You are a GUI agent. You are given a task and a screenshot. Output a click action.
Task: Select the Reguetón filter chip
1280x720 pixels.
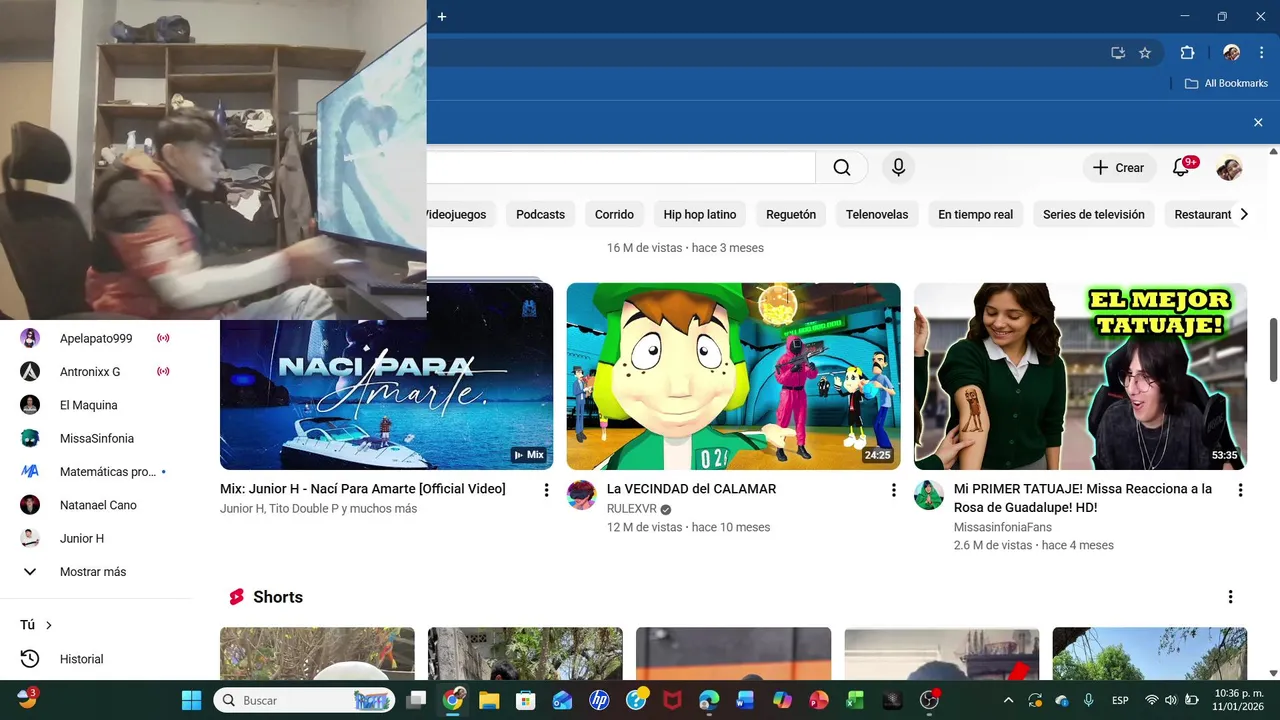point(791,214)
